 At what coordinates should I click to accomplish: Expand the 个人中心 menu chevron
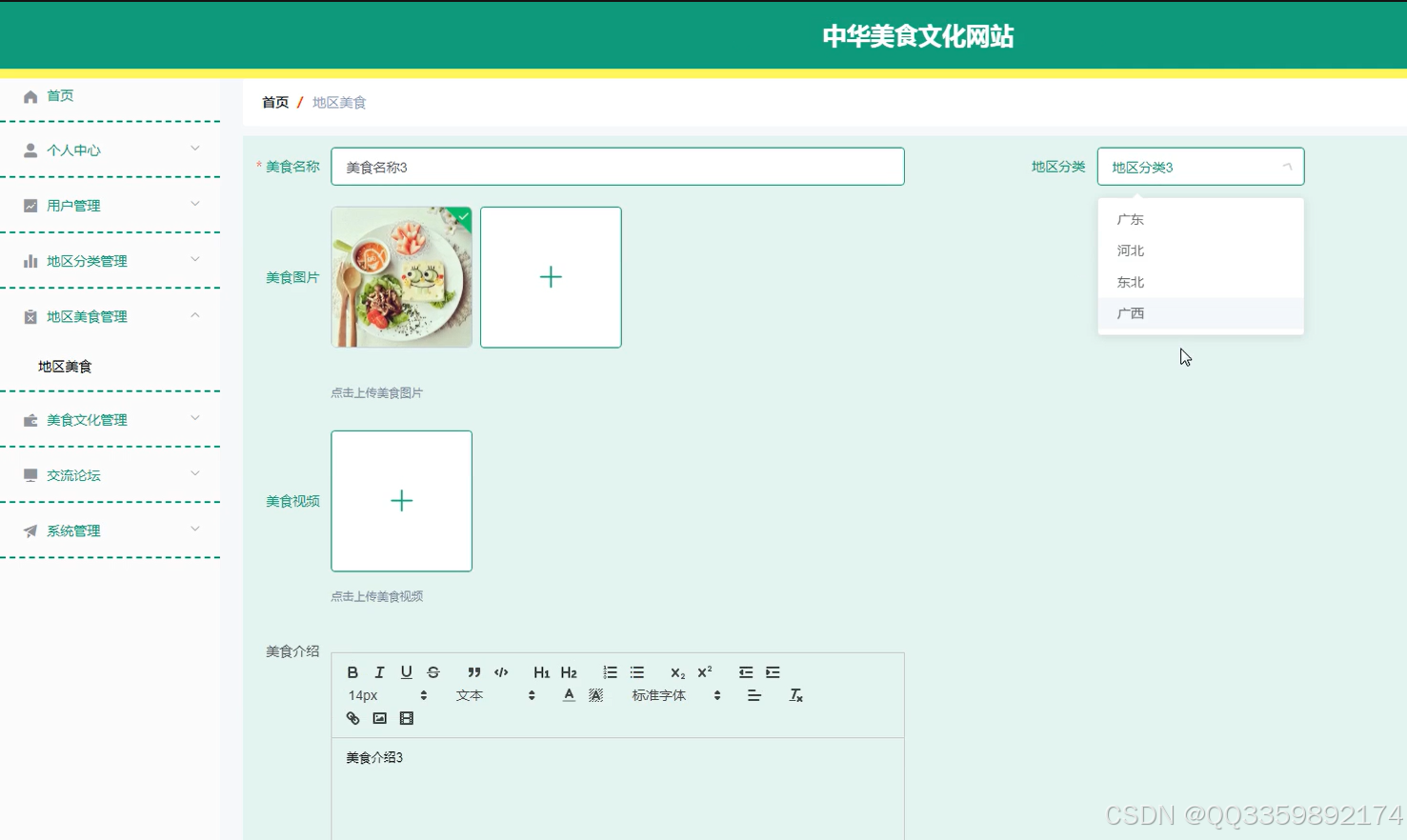coord(195,149)
